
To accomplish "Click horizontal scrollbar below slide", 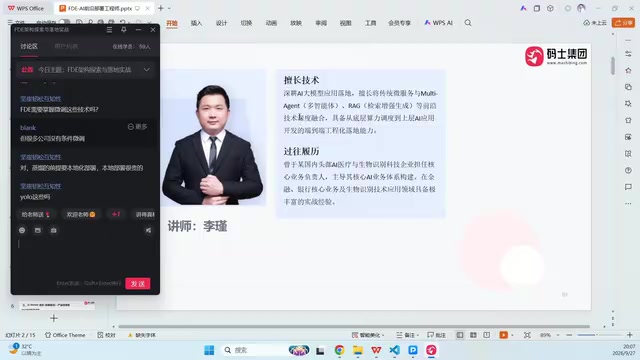I will tap(353, 327).
